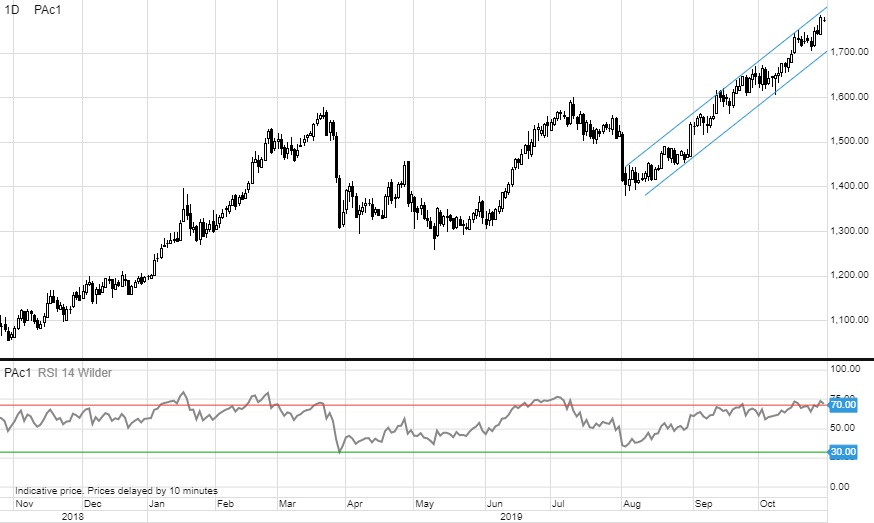Click the 0.00 RSI axis label

(x=840, y=487)
